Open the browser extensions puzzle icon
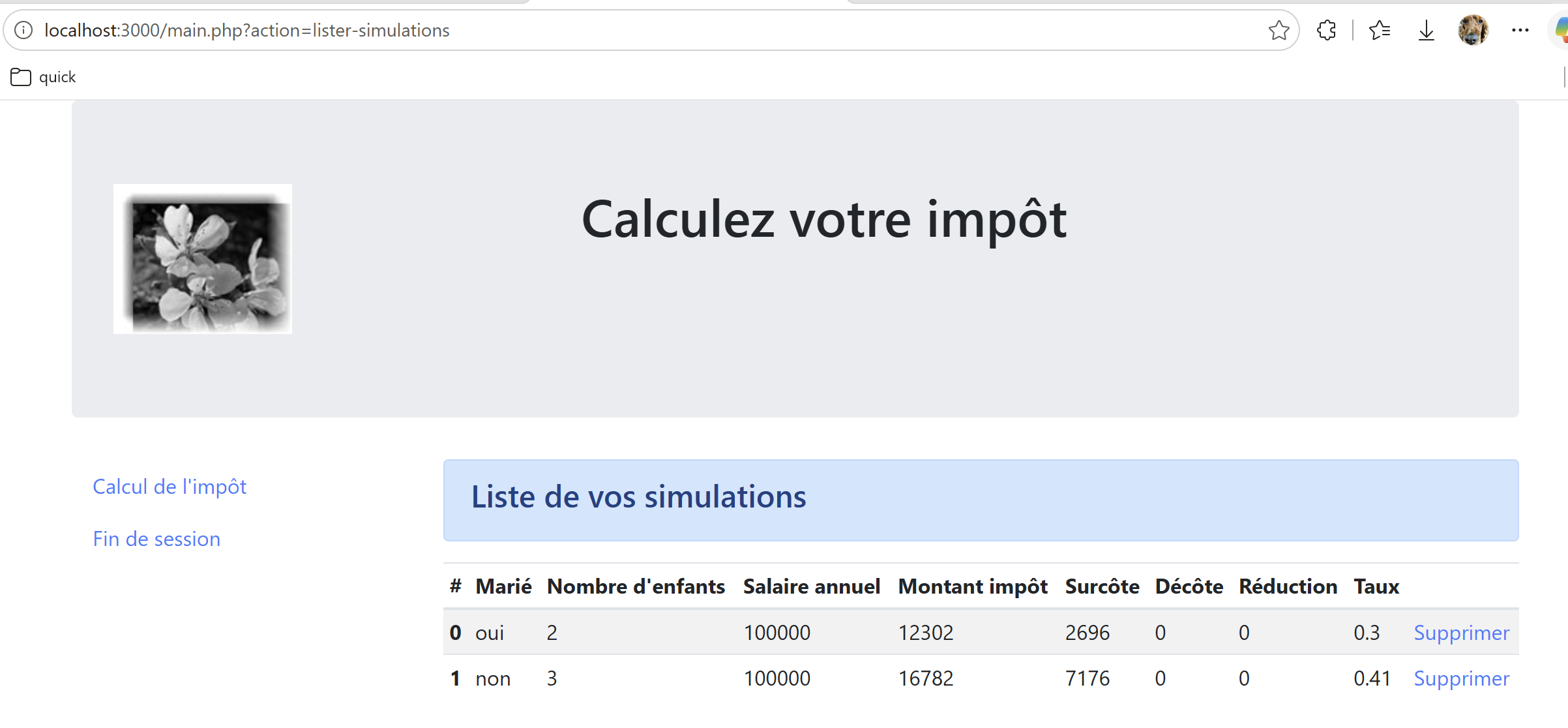1568x728 pixels. coord(1326,30)
